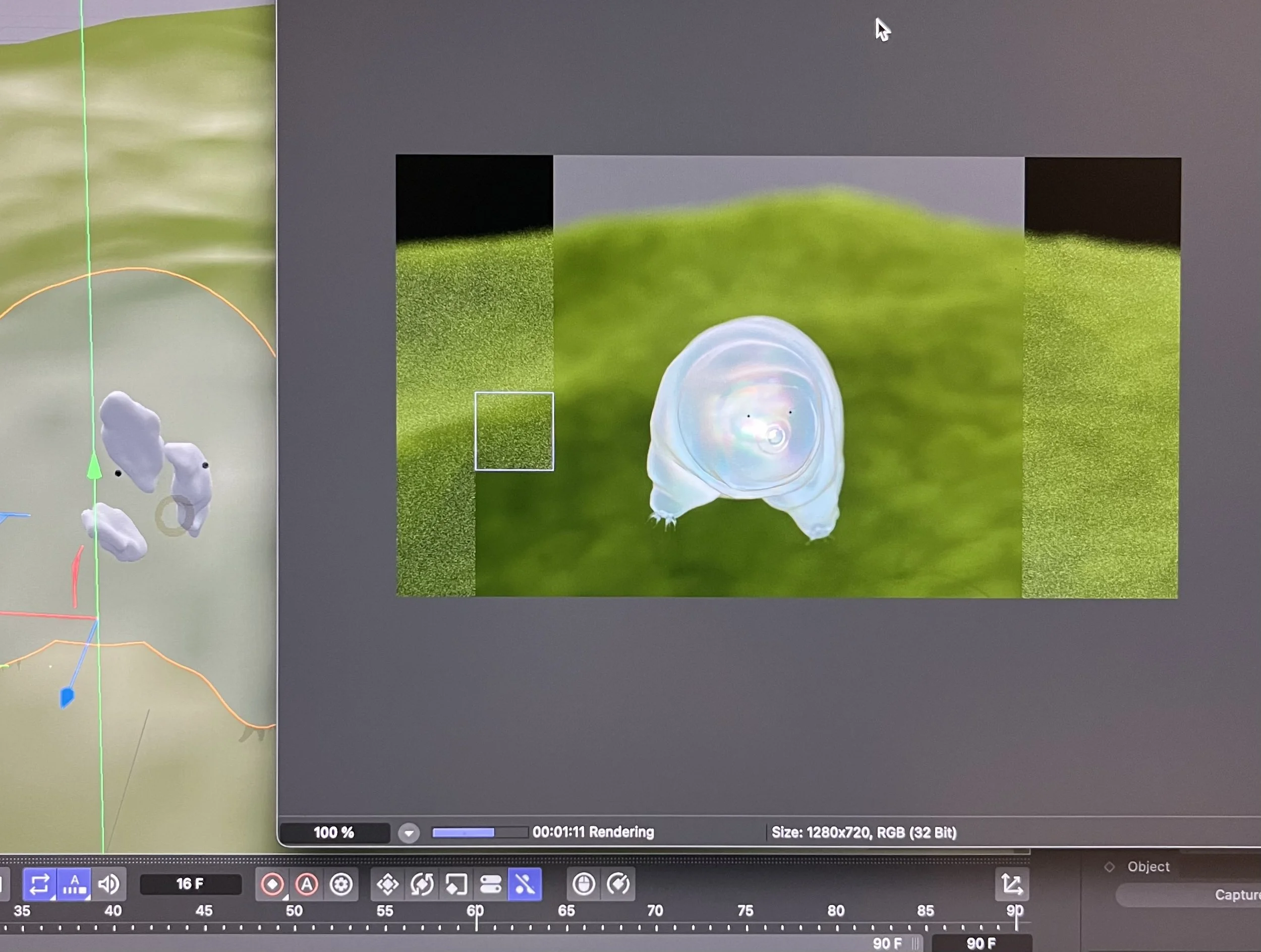Click the Object label in attributes panel
This screenshot has height=952, width=1261.
pos(1148,867)
